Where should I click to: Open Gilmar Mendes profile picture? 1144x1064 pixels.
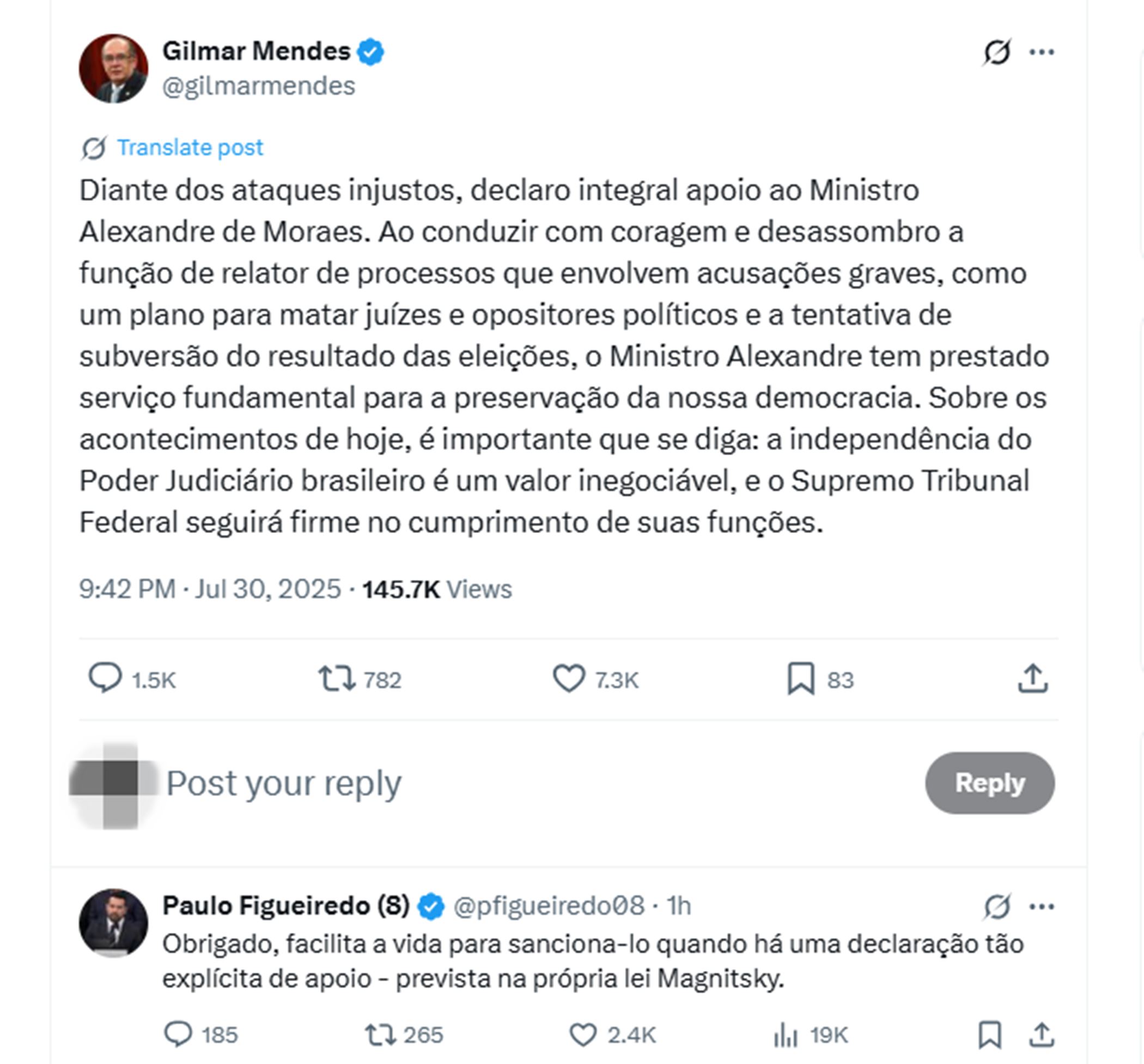tap(113, 69)
